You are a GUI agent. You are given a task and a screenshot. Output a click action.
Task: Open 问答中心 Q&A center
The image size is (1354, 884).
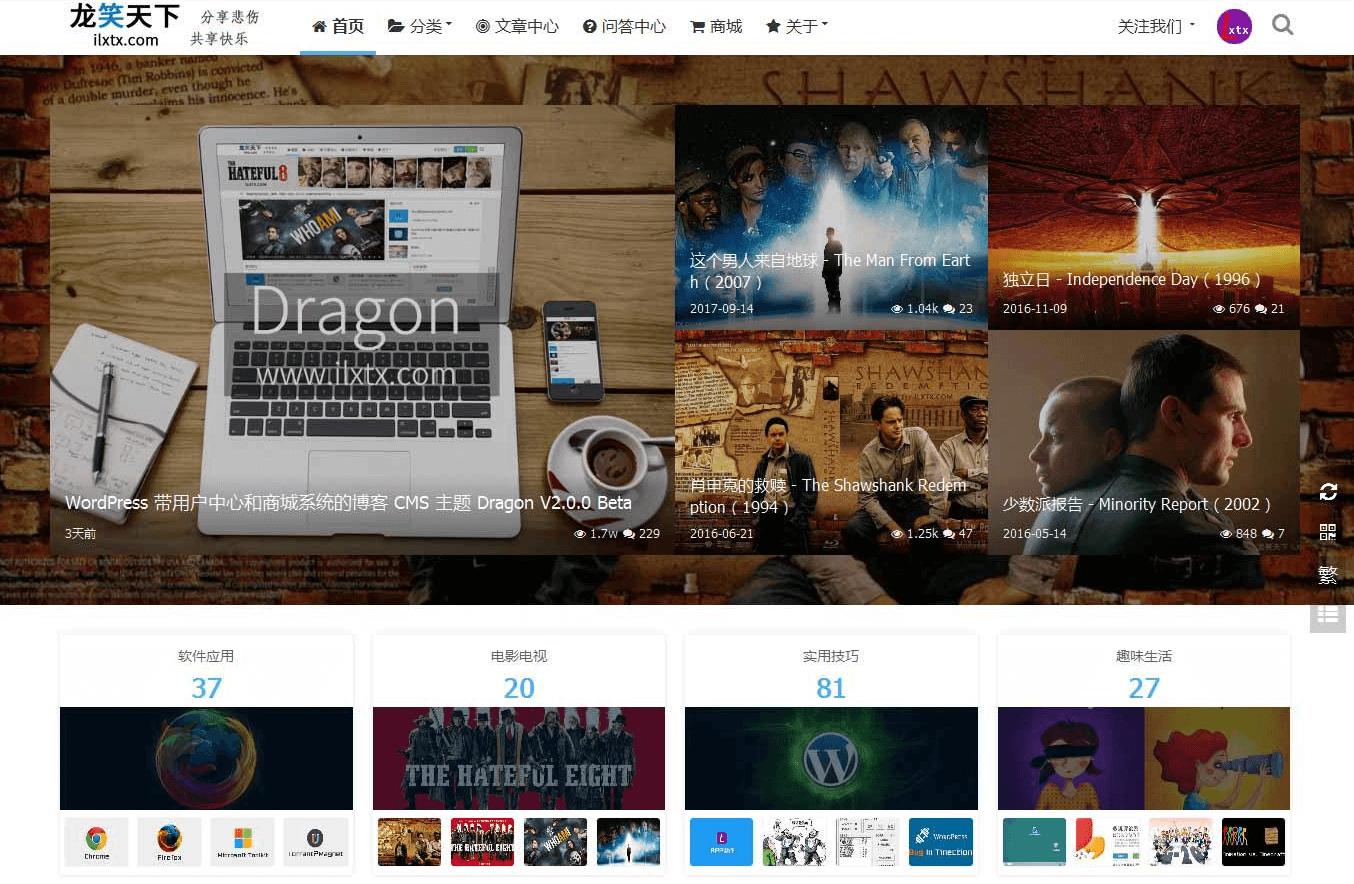[x=624, y=27]
